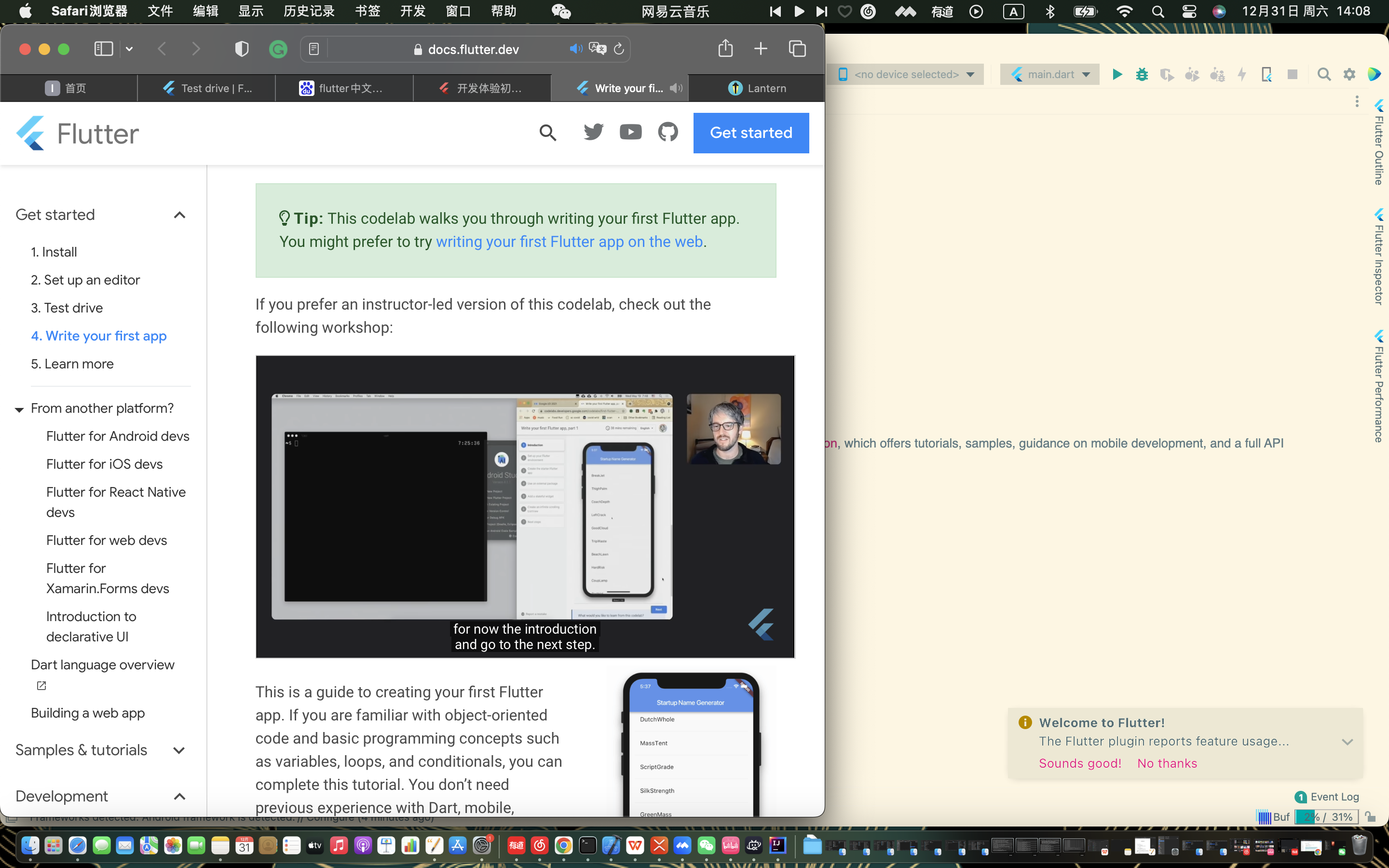Open writing your first Flutter app on the web link
This screenshot has height=868, width=1389.
[570, 242]
